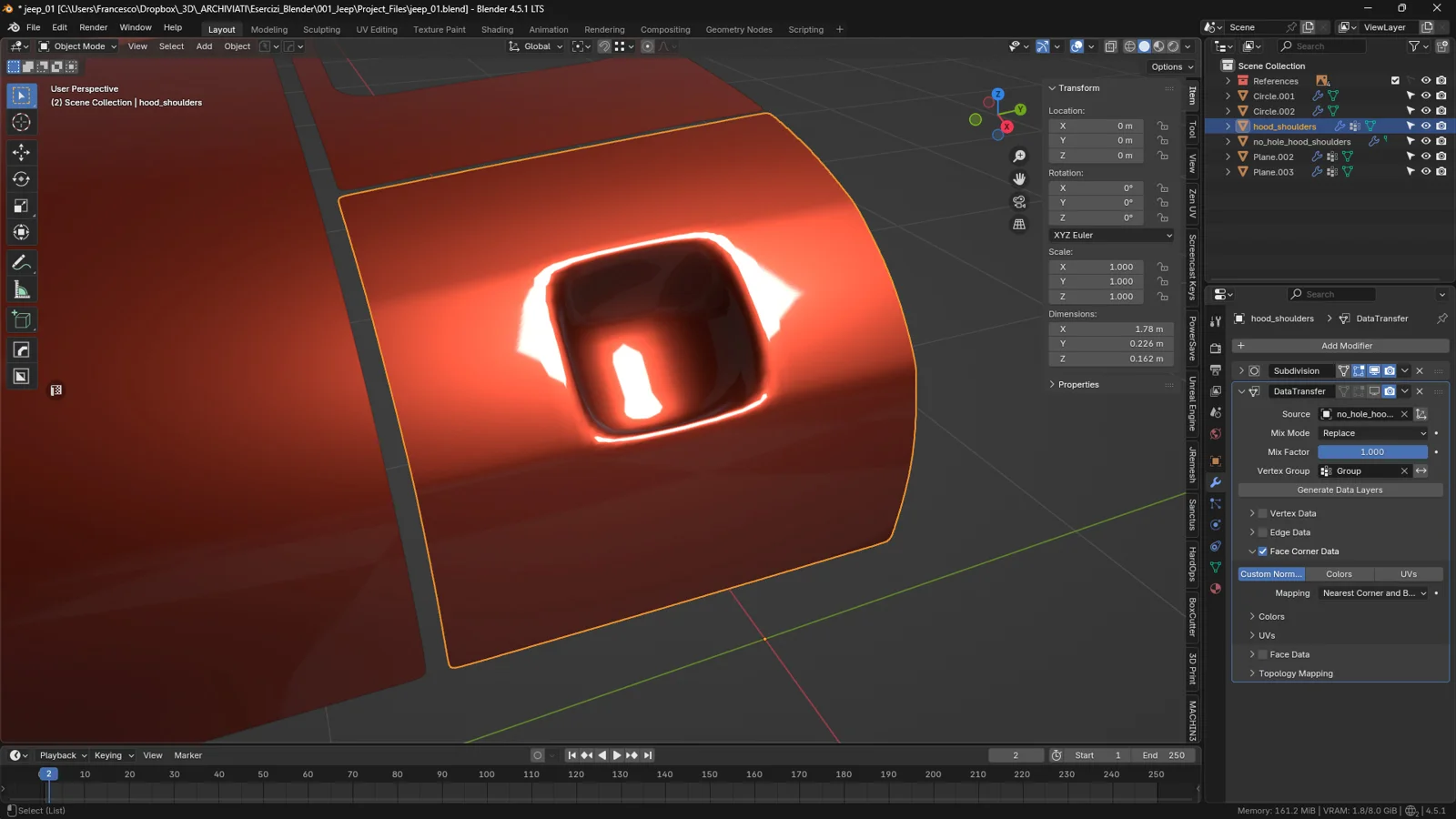Enable Vertex Data checkbox
Screen dimensions: 1456x819
[x=1263, y=513]
